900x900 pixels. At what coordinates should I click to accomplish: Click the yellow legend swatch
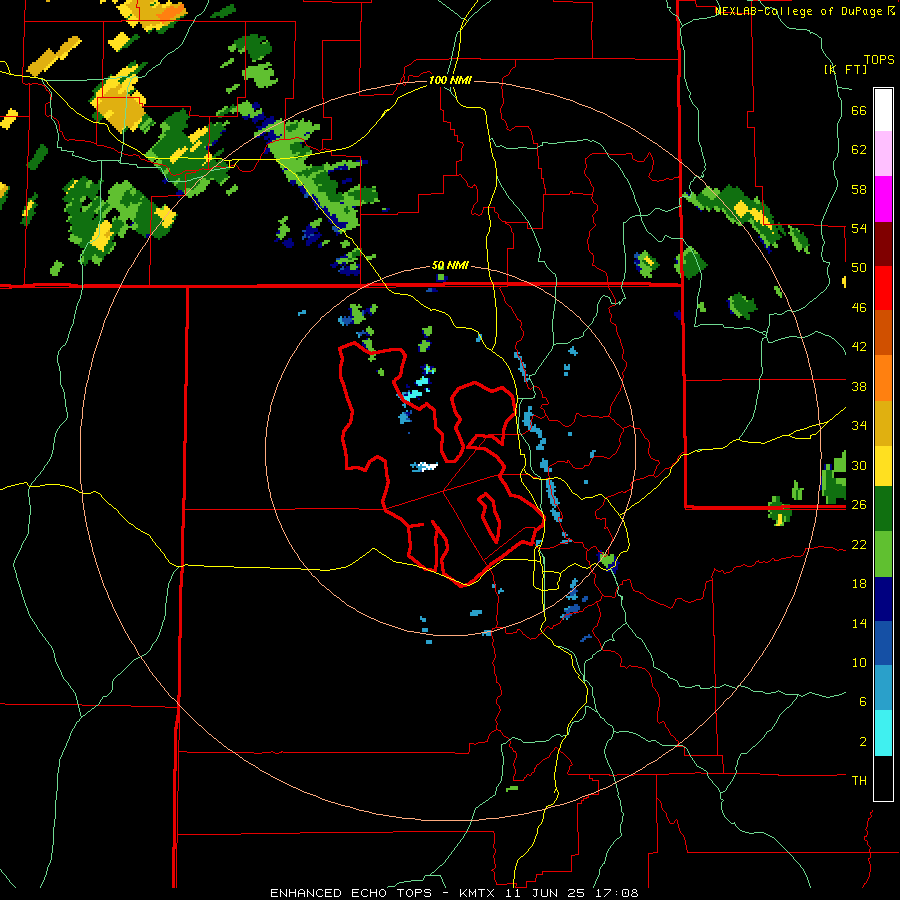883,465
